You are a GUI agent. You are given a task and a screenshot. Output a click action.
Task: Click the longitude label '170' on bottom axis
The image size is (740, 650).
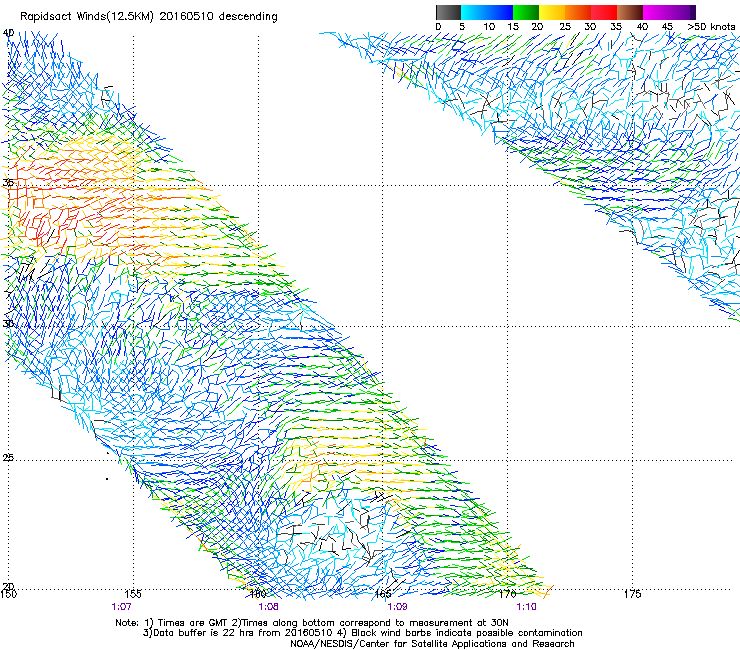point(508,594)
